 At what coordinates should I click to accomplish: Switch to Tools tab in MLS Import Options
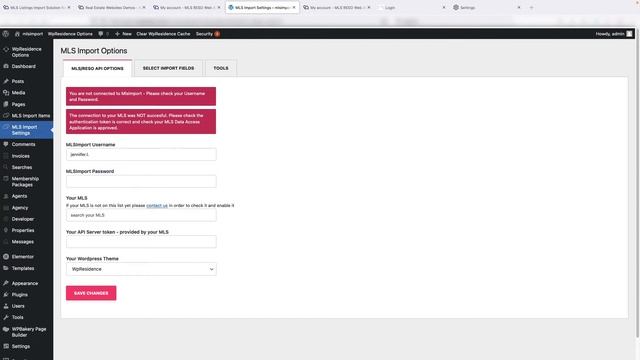pyautogui.click(x=221, y=68)
